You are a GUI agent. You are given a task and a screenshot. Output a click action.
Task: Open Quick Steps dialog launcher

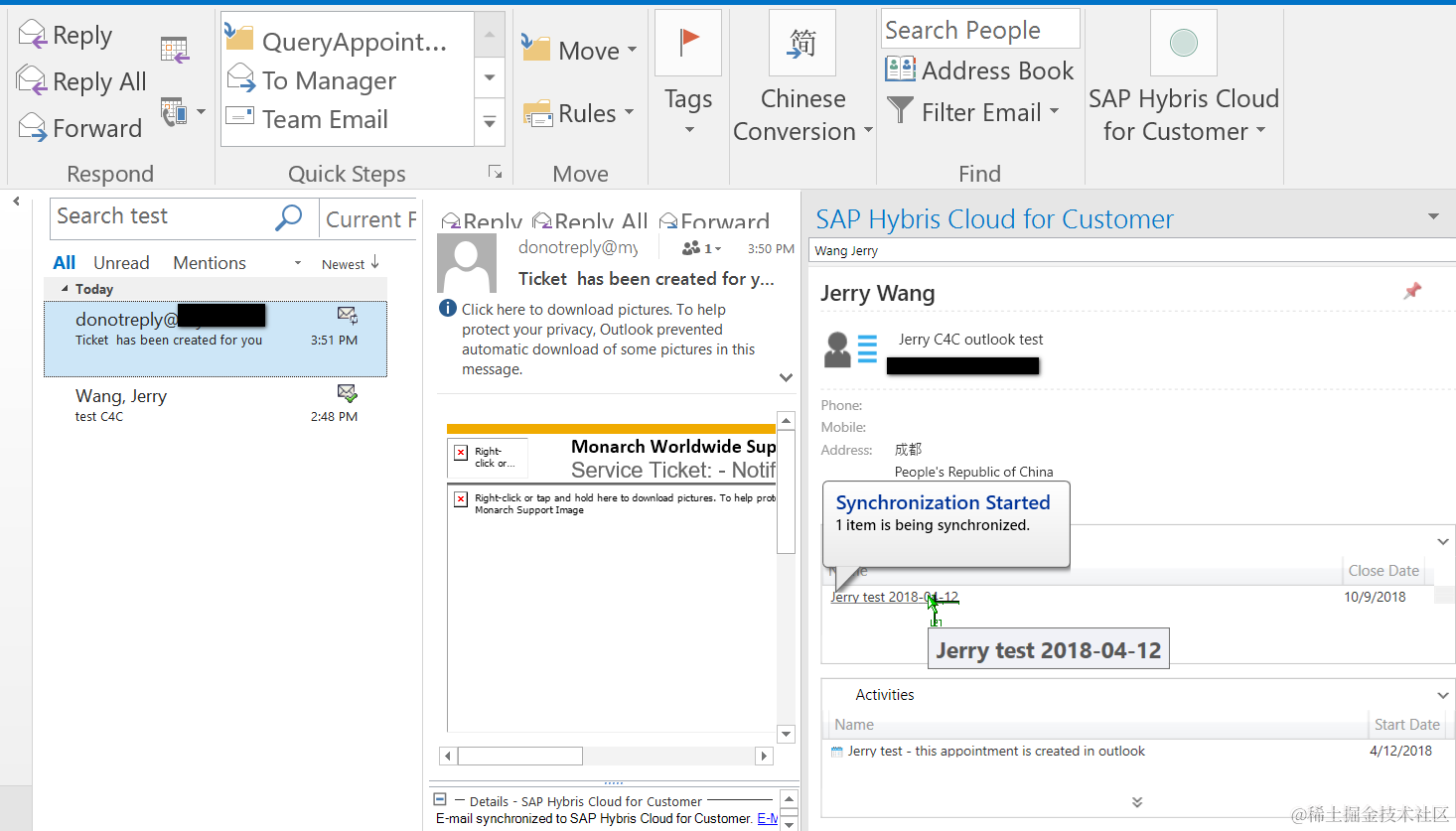pyautogui.click(x=495, y=173)
